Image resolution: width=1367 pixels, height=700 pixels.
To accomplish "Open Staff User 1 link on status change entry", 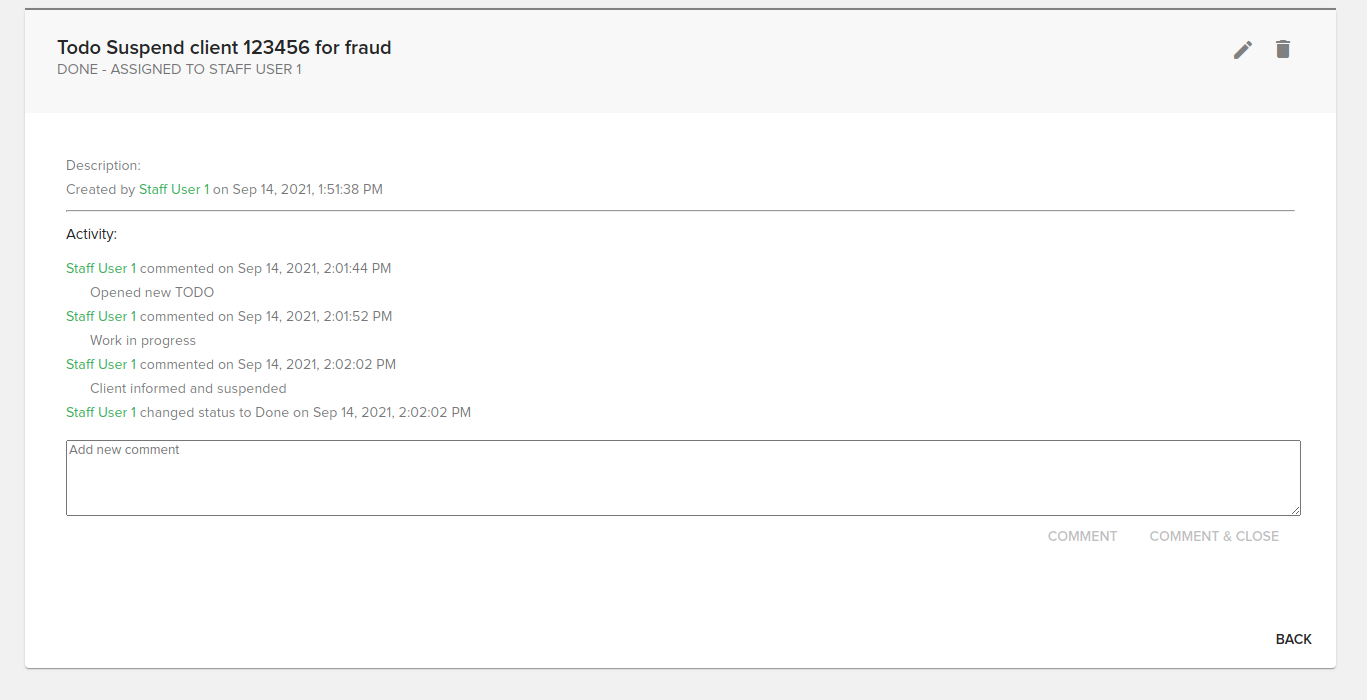I will 101,412.
